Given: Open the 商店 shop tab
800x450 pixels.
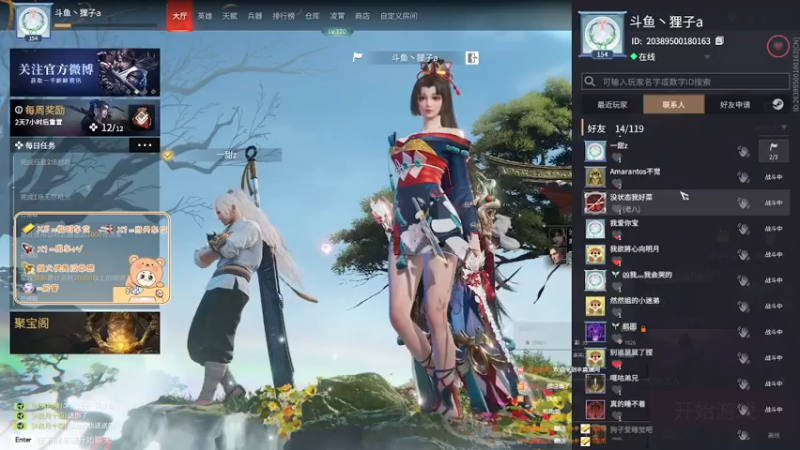Looking at the screenshot, I should click(x=362, y=16).
